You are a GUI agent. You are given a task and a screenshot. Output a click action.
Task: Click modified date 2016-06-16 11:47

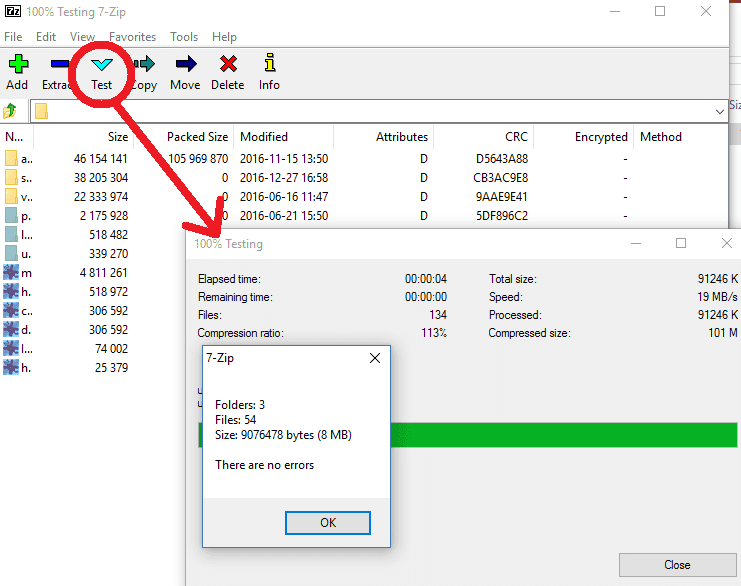point(284,197)
